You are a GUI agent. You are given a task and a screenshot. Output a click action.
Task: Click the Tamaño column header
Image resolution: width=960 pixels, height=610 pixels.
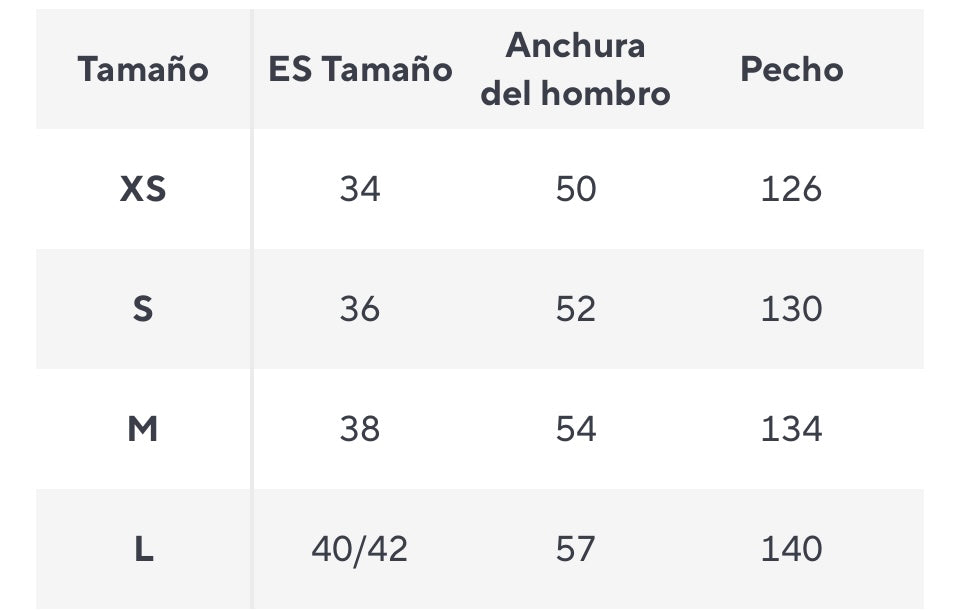click(143, 69)
